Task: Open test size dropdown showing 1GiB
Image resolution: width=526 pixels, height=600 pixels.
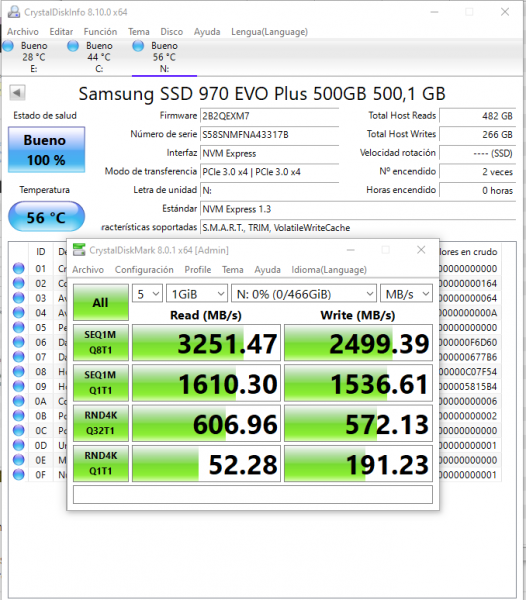Action: [197, 294]
